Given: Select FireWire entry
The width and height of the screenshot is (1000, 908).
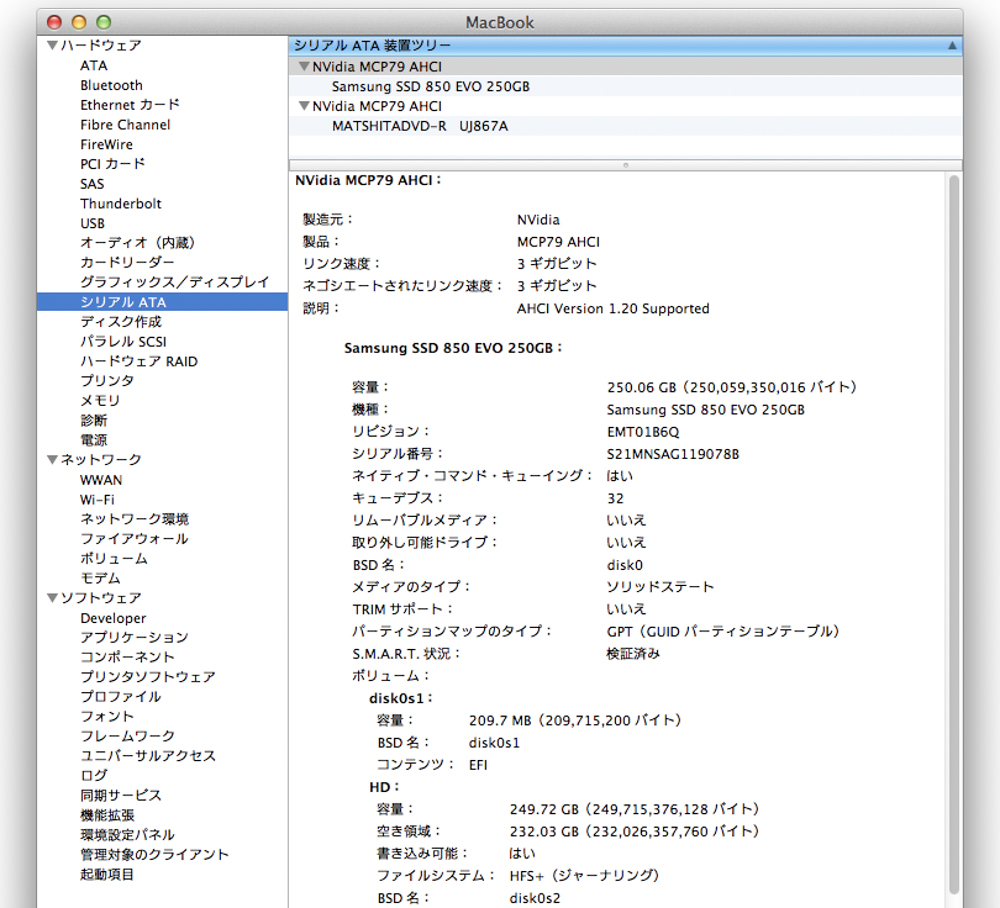Looking at the screenshot, I should point(107,144).
